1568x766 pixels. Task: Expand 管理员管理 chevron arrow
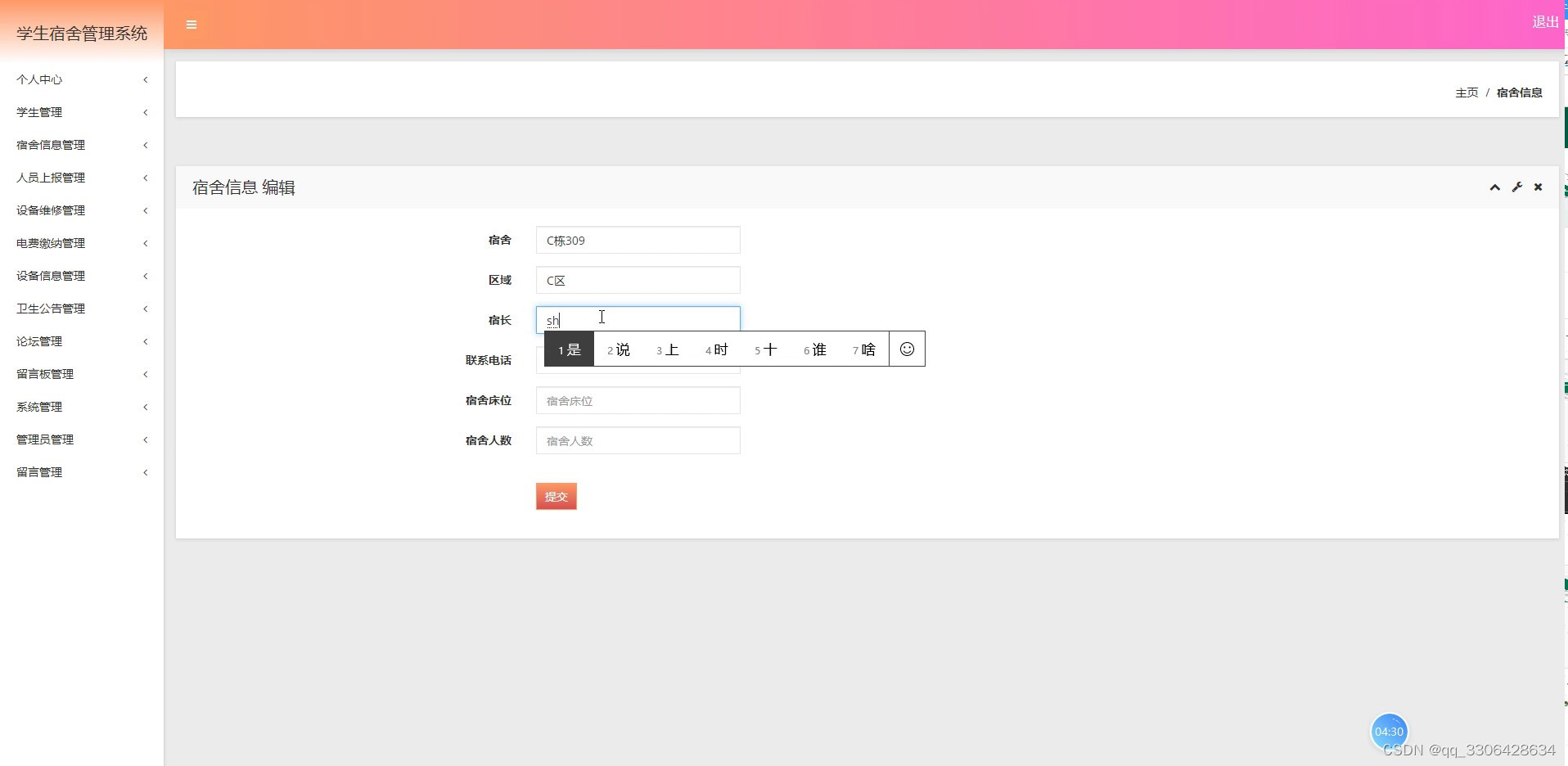tap(146, 439)
